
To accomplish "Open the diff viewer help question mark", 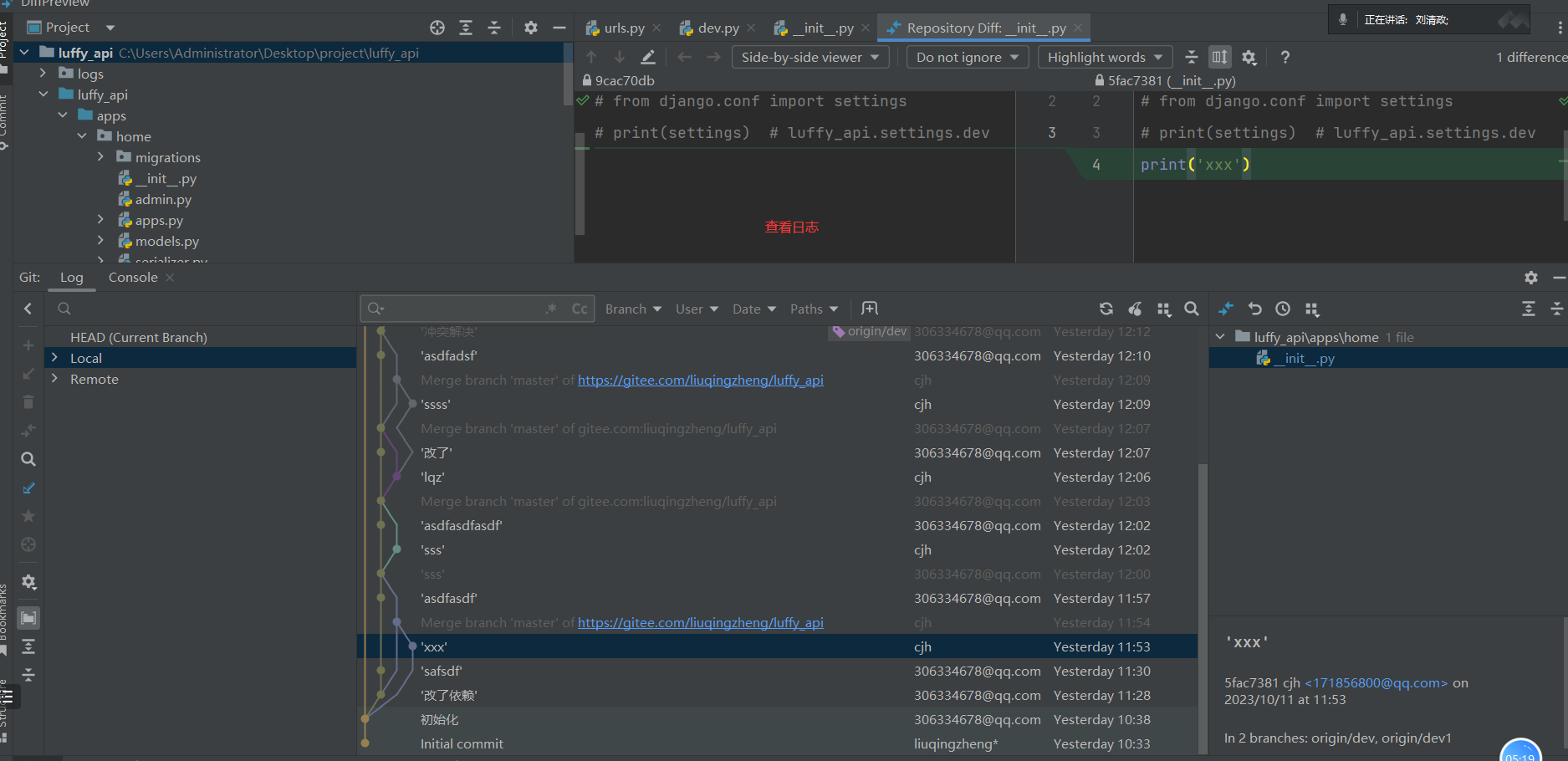I will 1285,57.
